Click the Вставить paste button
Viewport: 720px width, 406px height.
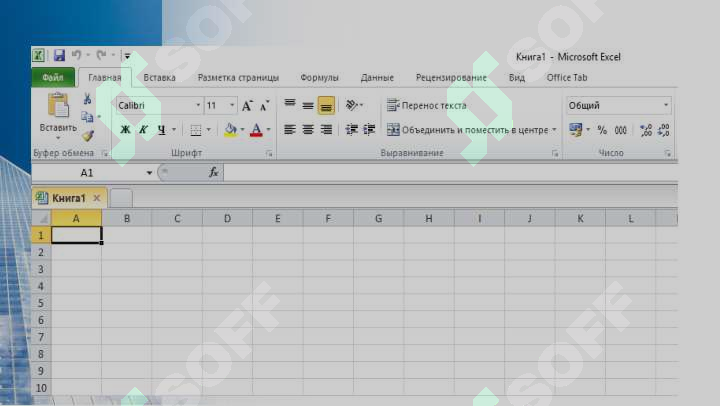[x=58, y=115]
